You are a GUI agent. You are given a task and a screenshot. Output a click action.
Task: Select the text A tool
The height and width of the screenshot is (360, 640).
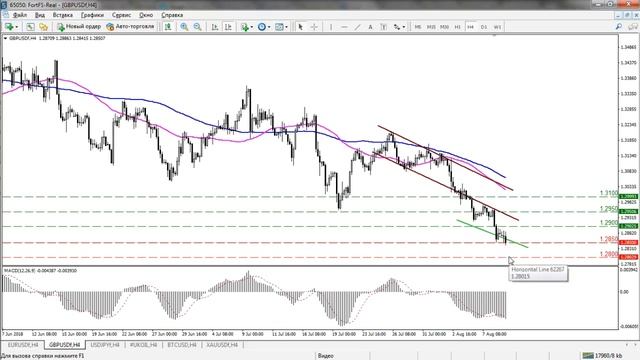(x=371, y=27)
